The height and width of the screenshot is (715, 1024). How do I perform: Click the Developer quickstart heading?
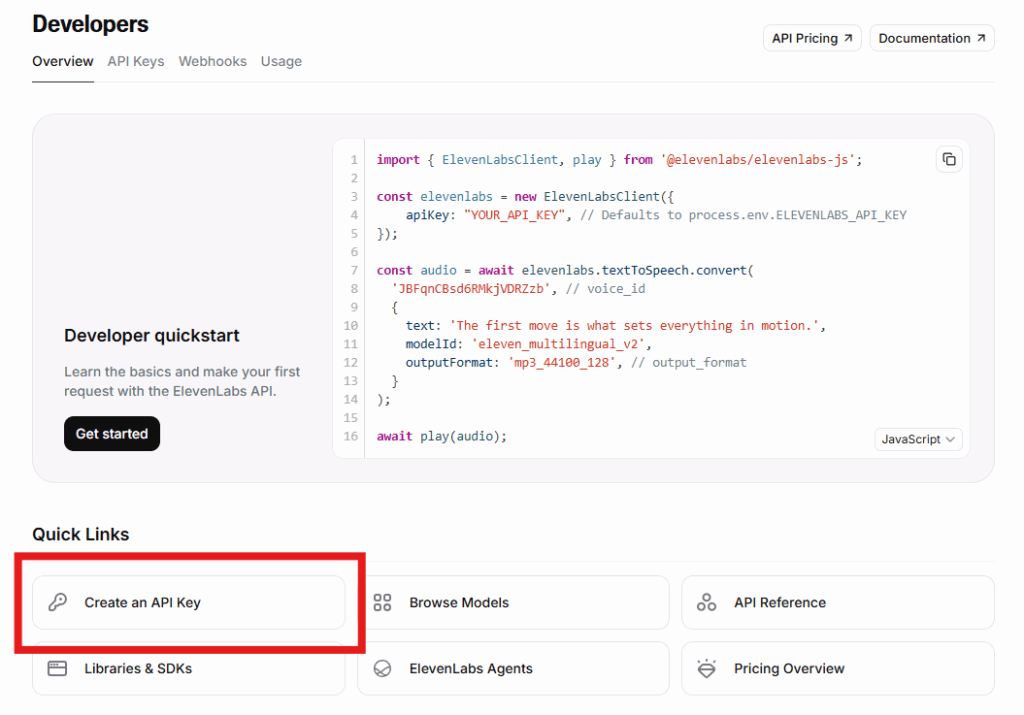click(x=152, y=336)
